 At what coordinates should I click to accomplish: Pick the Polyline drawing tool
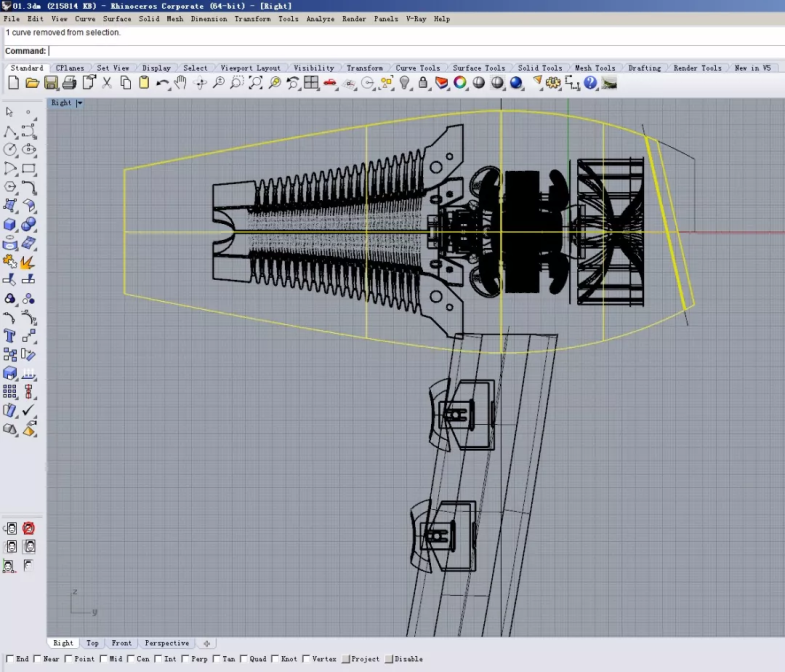[x=11, y=131]
